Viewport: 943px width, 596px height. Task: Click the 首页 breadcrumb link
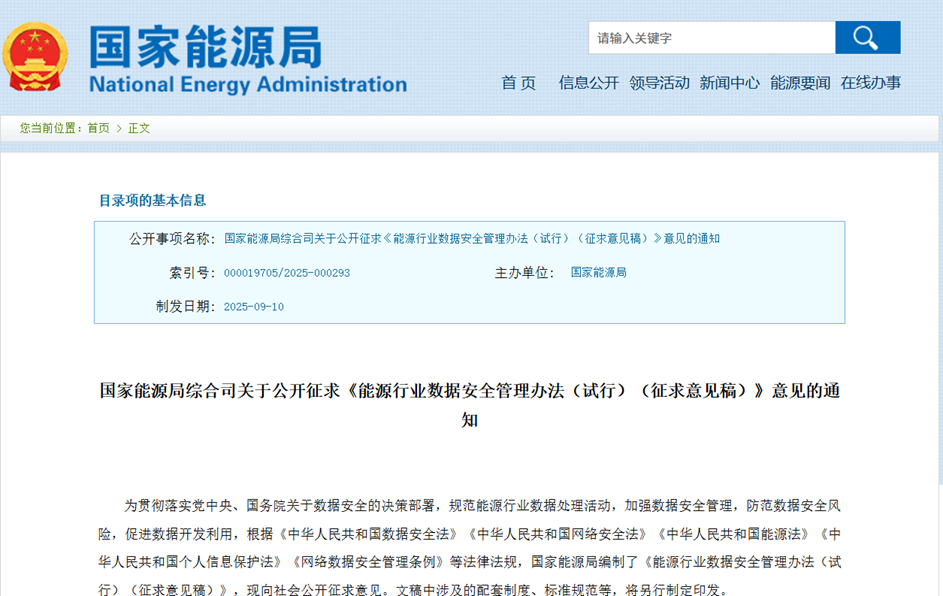98,129
